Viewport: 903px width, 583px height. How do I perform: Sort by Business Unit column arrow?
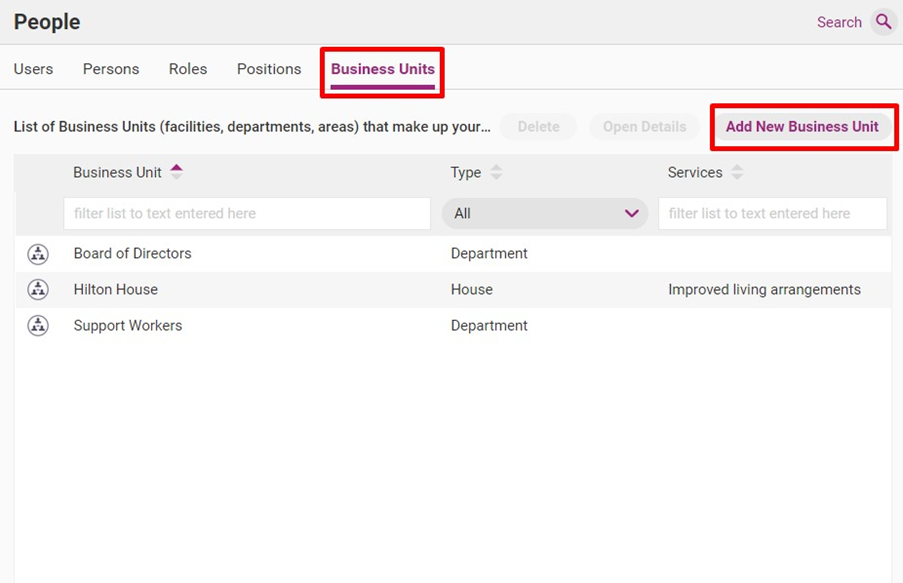click(177, 172)
